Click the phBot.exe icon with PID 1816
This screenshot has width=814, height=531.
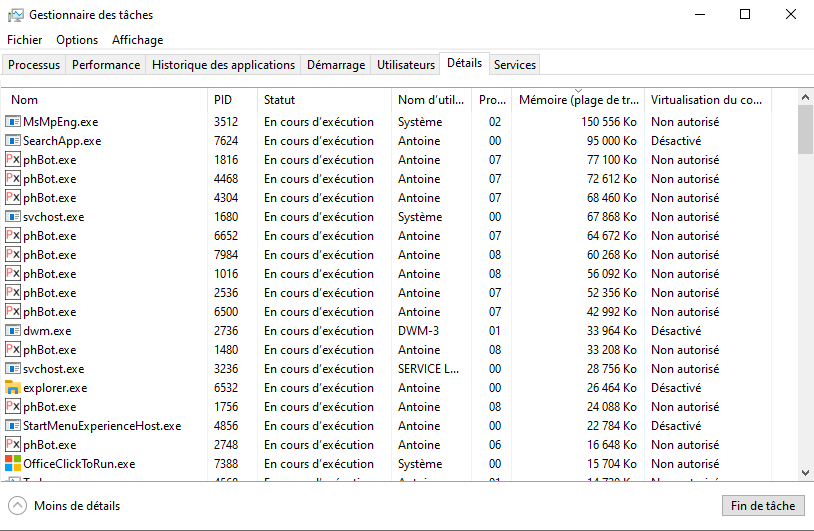pyautogui.click(x=13, y=160)
